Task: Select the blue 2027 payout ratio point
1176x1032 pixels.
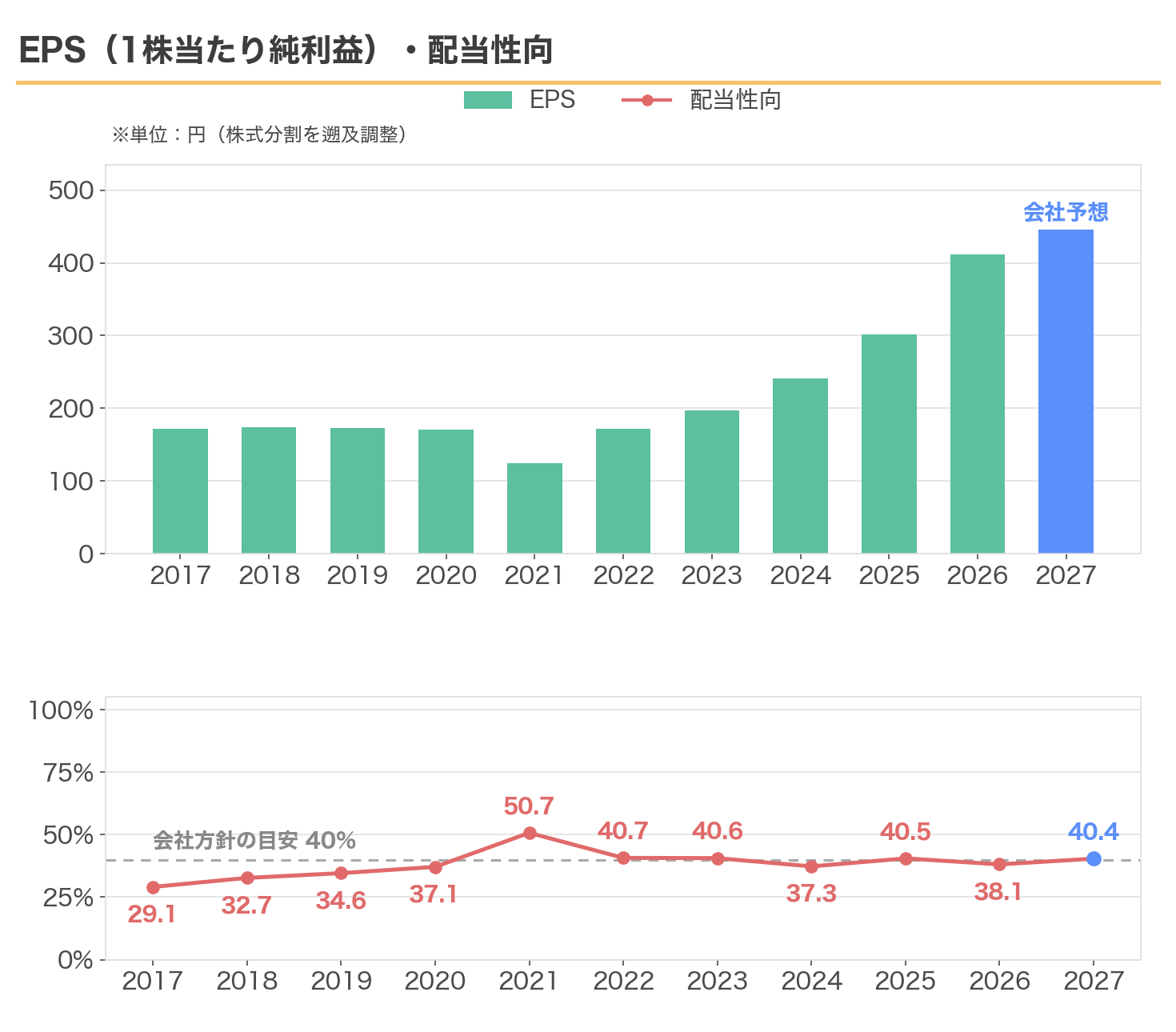Action: (1094, 858)
